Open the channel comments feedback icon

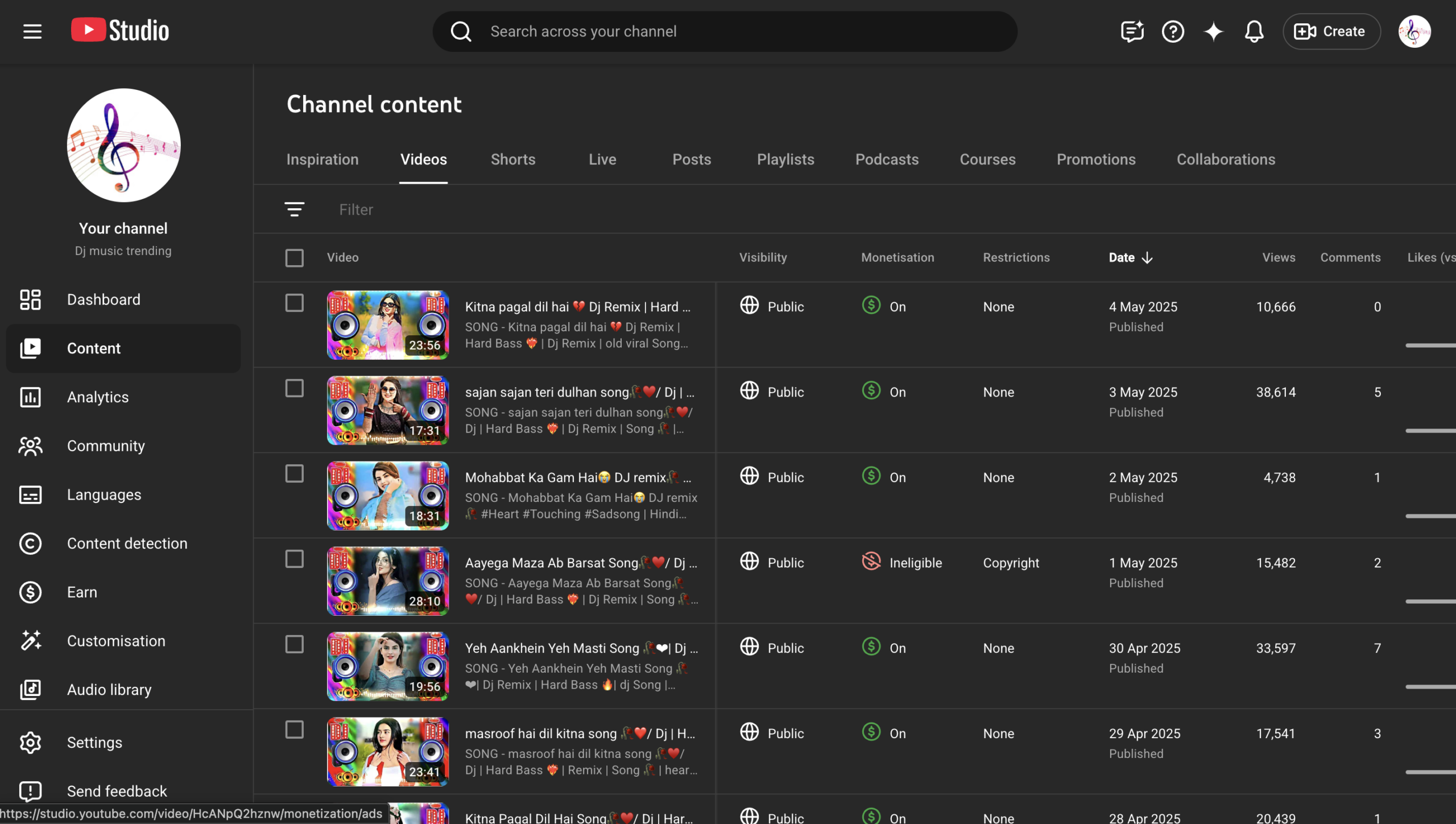coord(1132,31)
